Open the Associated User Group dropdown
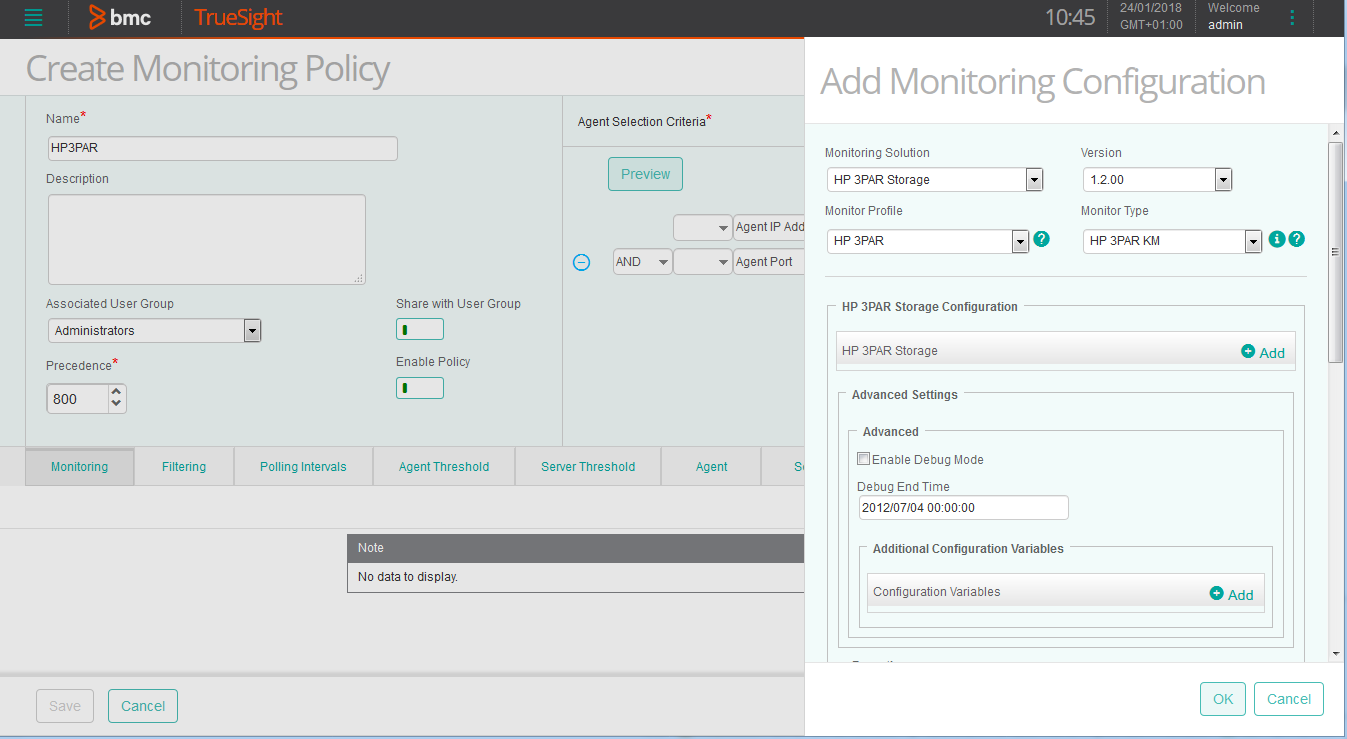The image size is (1347, 739). click(x=252, y=330)
